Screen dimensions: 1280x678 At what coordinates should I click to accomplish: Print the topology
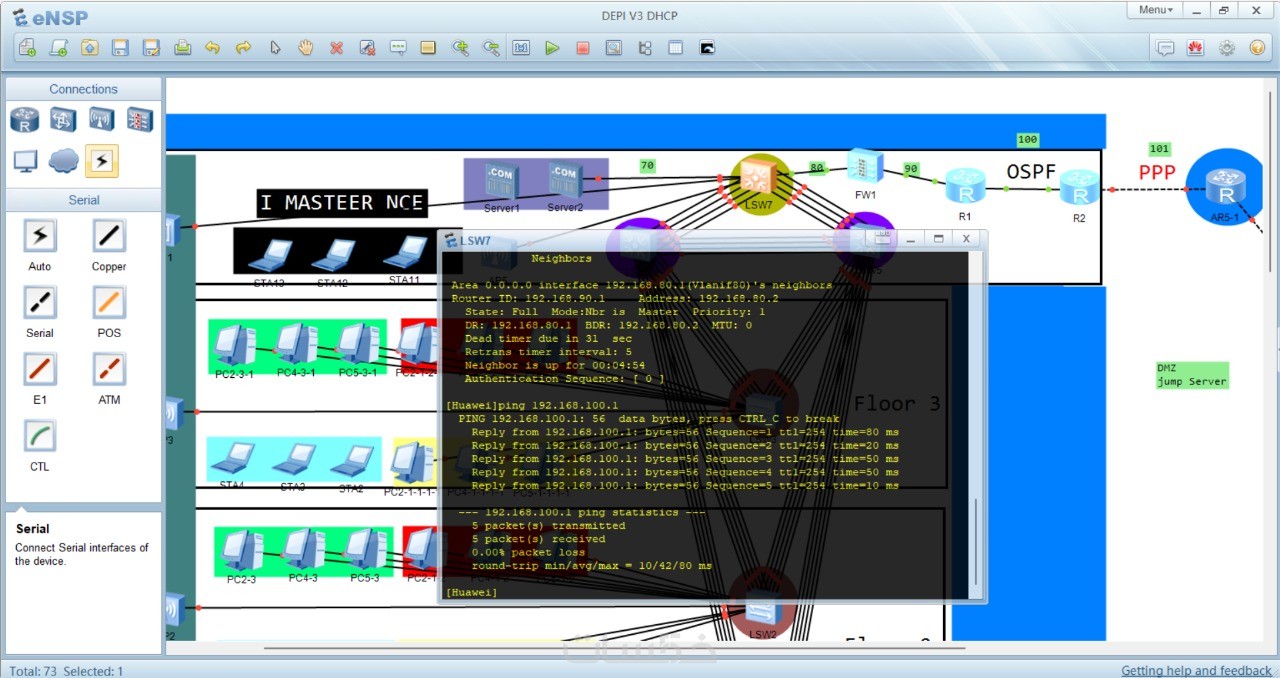(x=182, y=47)
